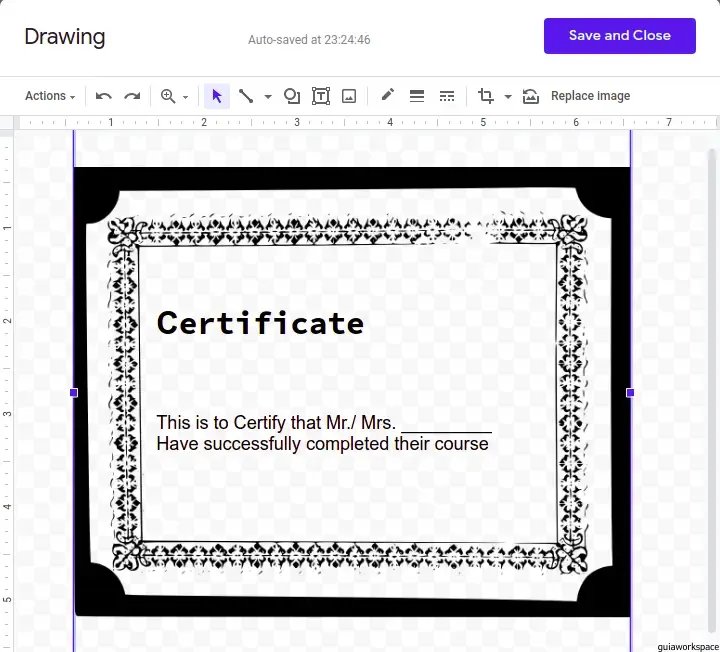Open the border dash style options
This screenshot has width=720, height=652.
[447, 96]
